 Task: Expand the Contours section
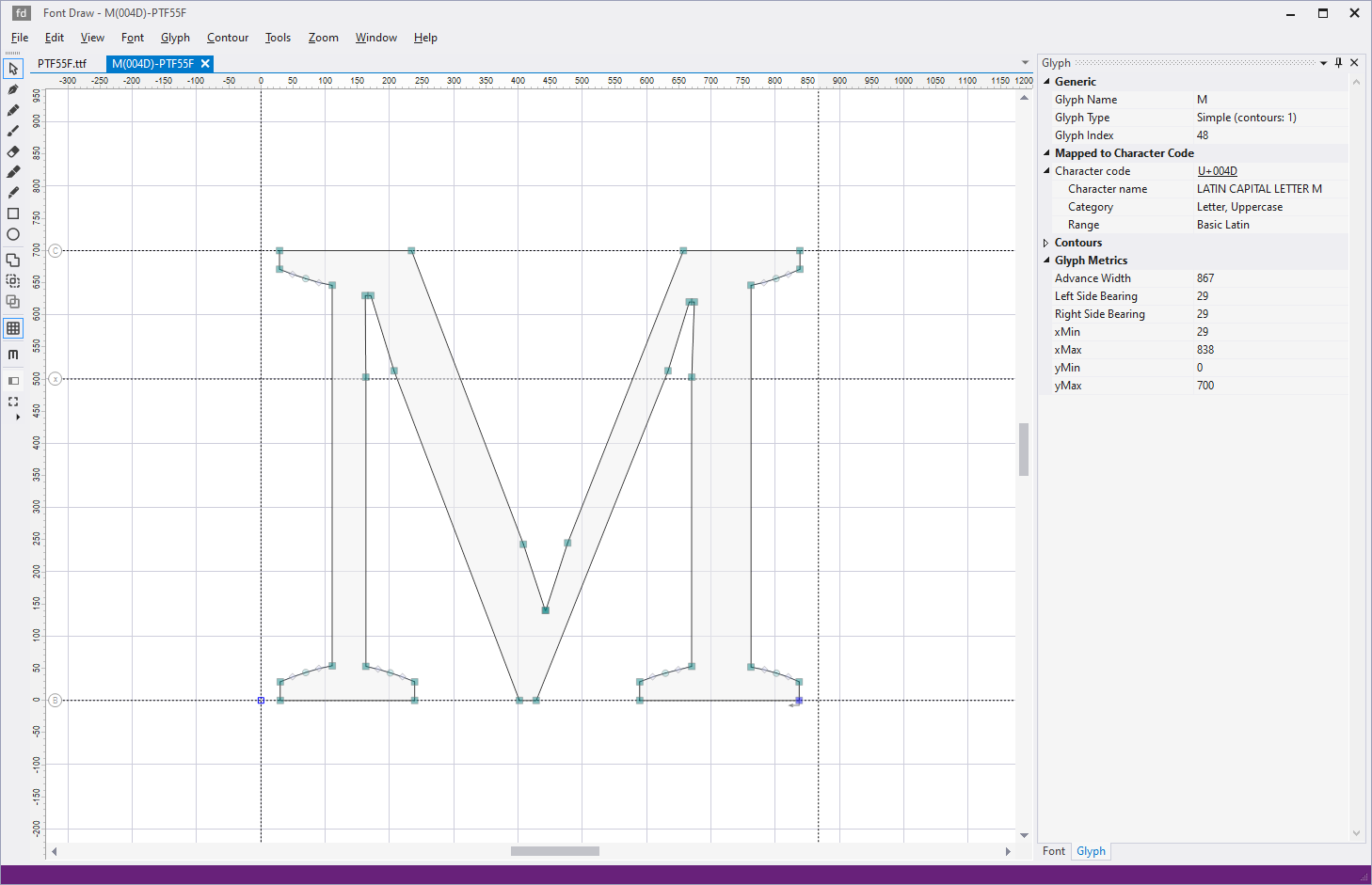click(1046, 243)
